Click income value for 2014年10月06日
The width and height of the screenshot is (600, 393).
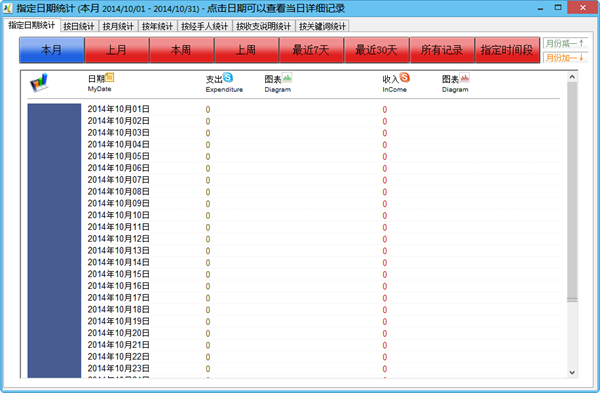pos(385,168)
